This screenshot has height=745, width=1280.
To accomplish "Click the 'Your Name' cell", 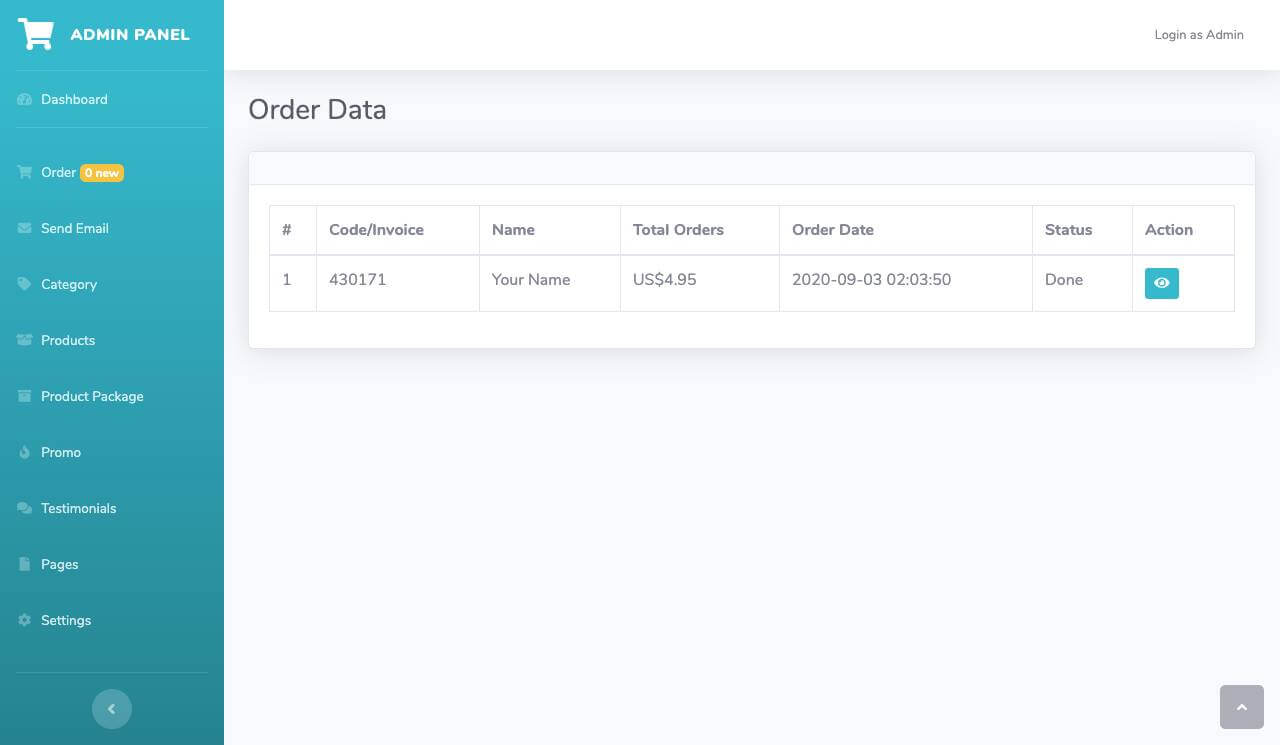I will (x=550, y=283).
